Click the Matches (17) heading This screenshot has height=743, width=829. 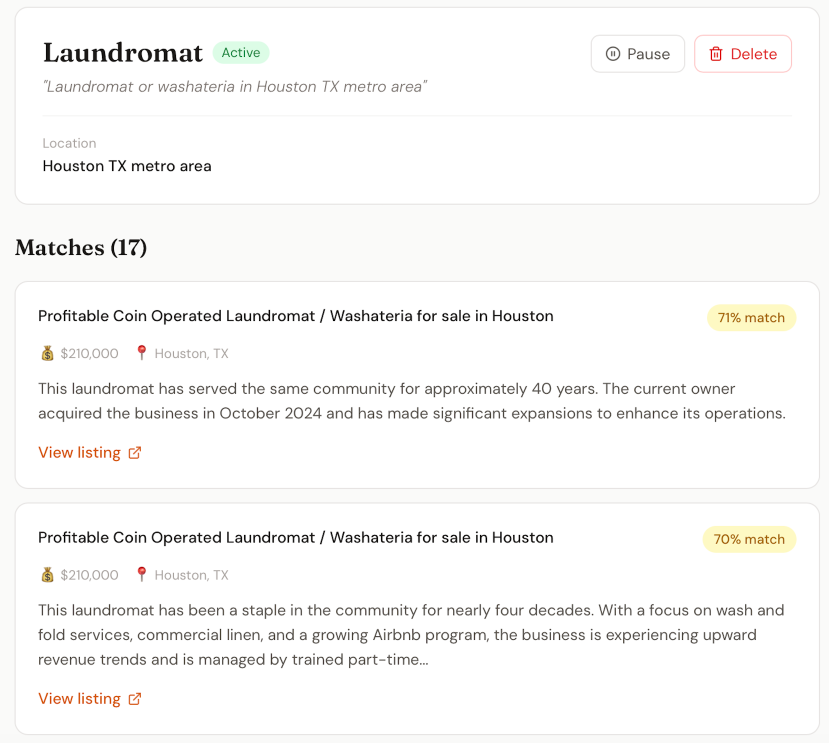(81, 247)
